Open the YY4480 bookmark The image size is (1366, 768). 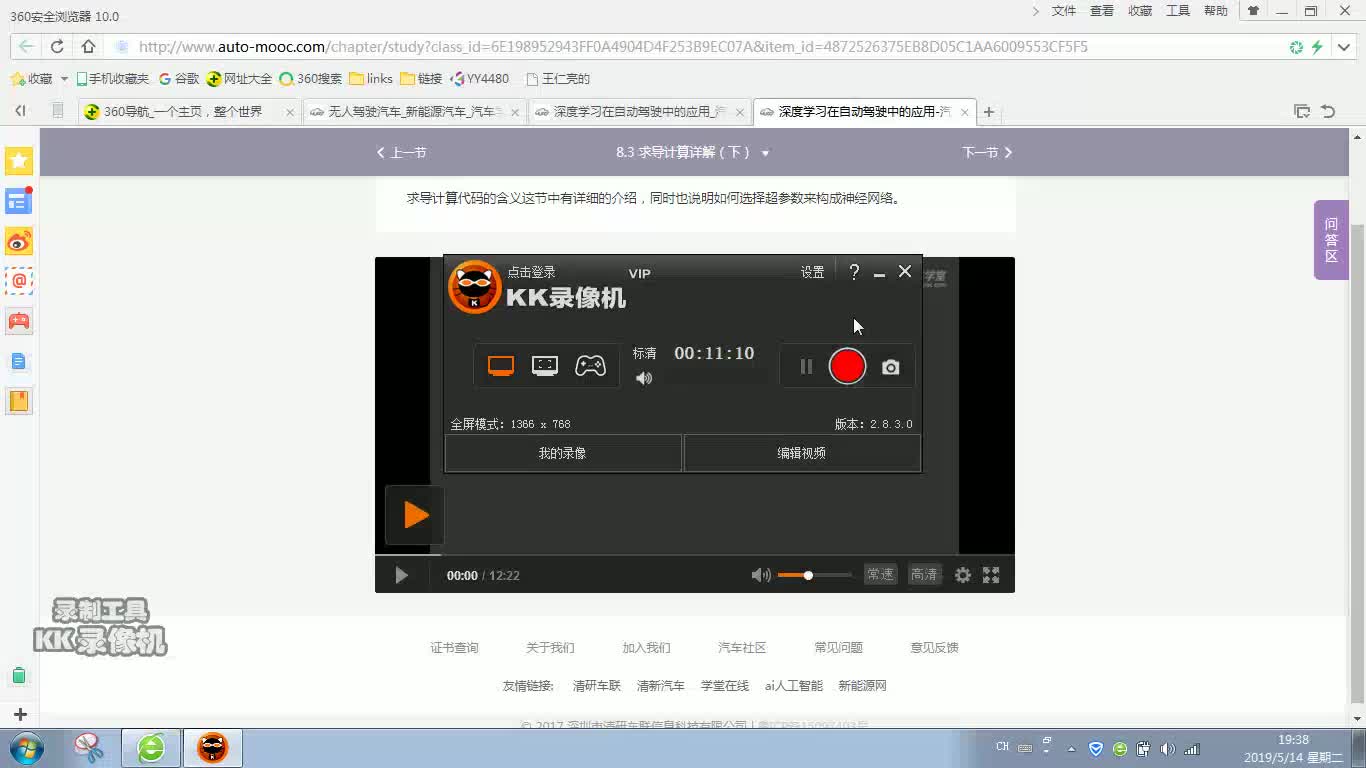pos(480,79)
